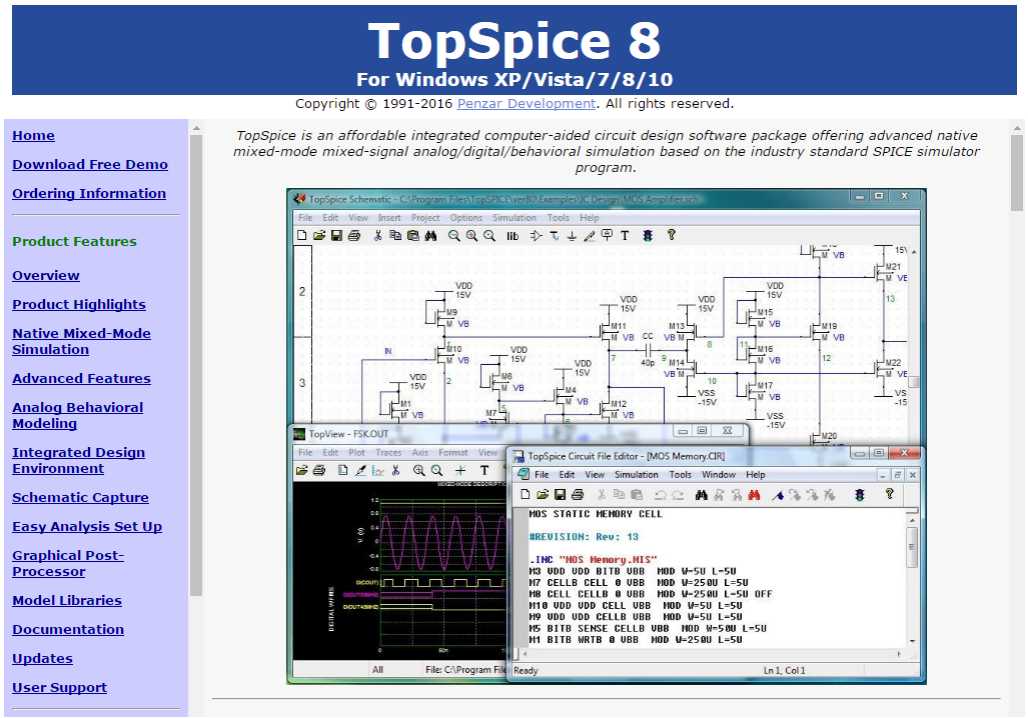Select the ground symbol tool in Schematic toolbar
Screen dimensions: 1028x718
(572, 236)
